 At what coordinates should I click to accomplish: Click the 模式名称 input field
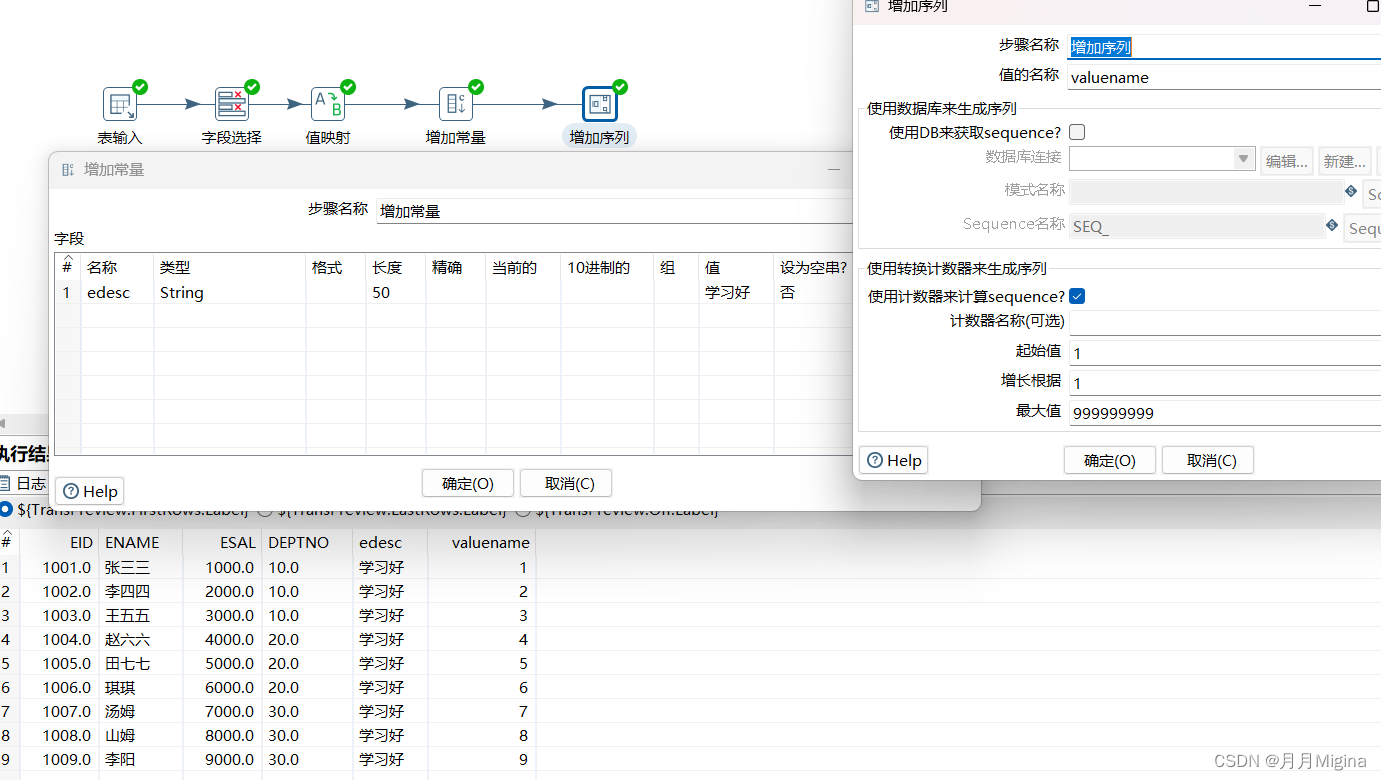click(1206, 191)
